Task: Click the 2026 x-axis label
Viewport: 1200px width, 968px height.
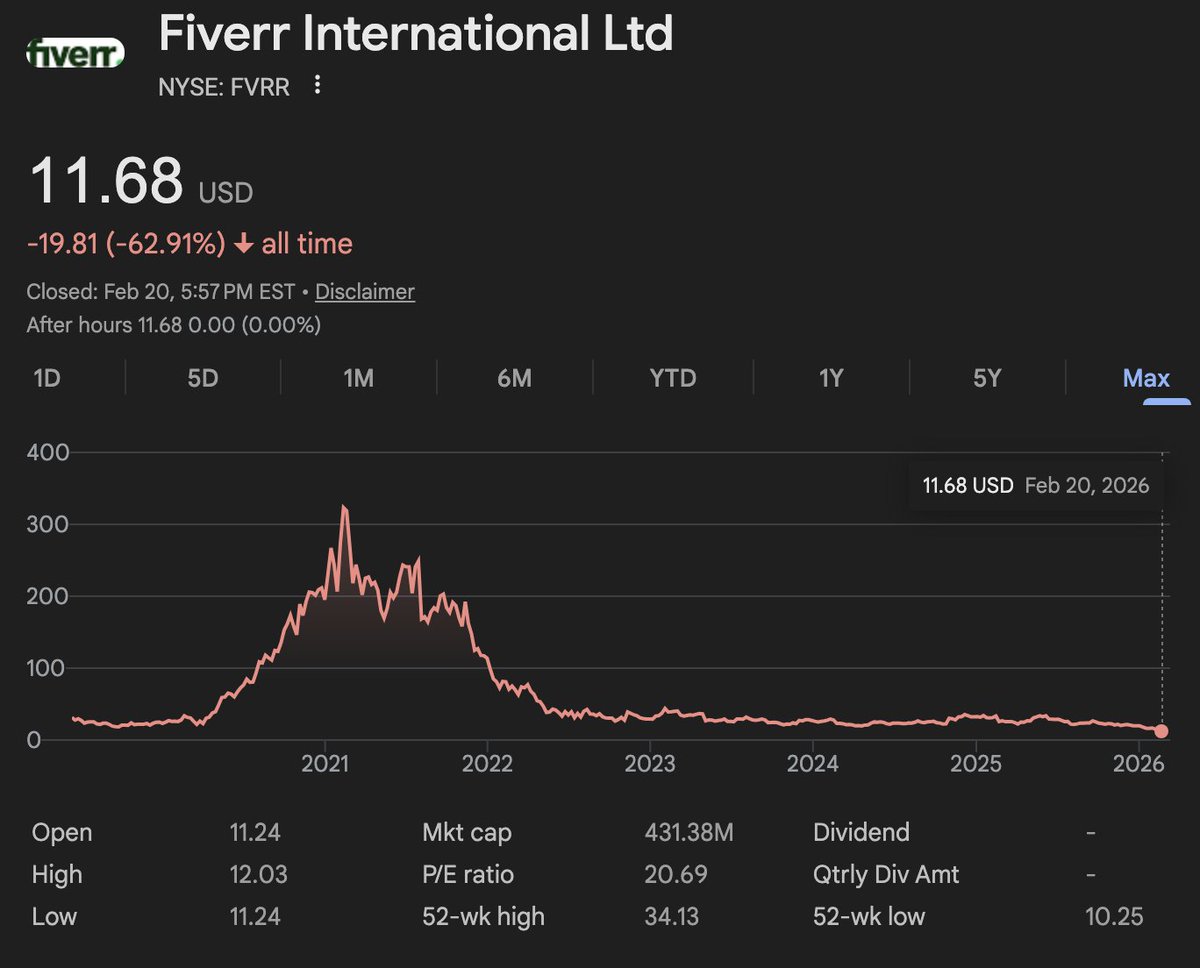Action: (1139, 765)
